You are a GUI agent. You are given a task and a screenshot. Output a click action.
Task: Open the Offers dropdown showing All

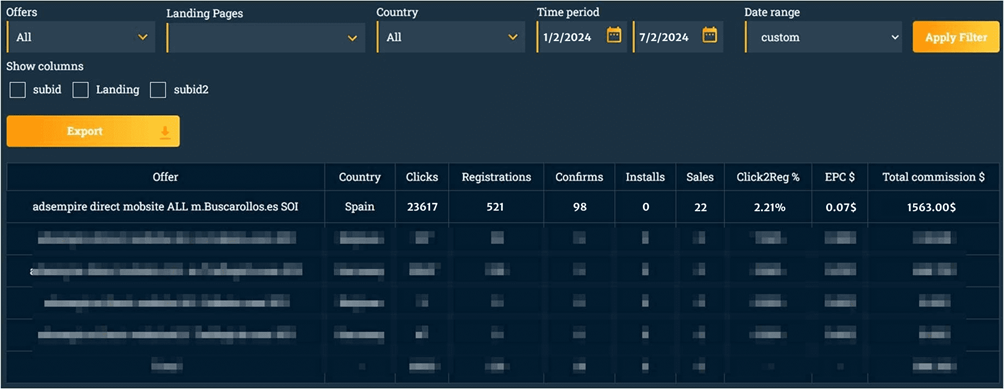point(81,37)
